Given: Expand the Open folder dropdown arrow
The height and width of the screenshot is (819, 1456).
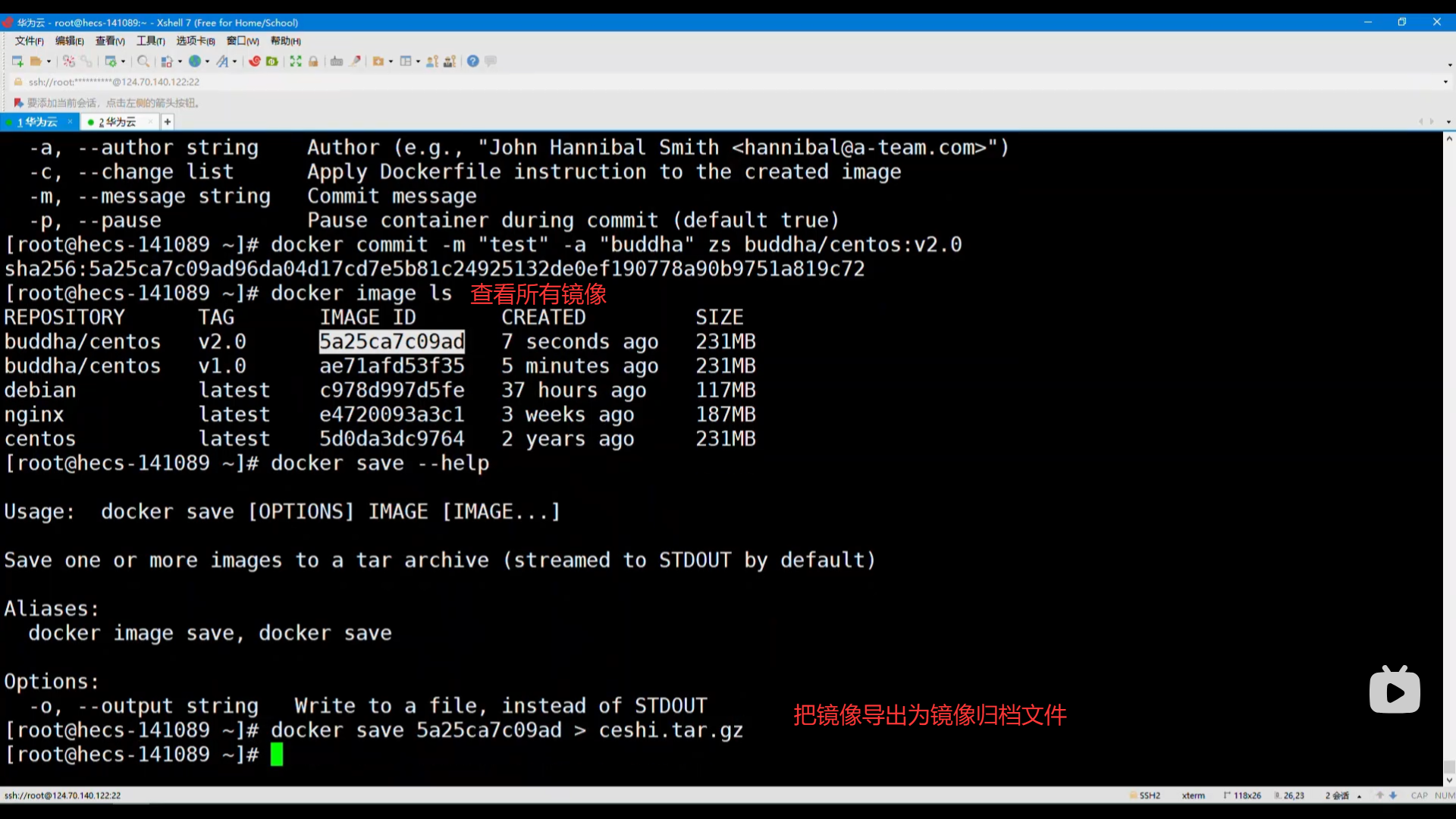Looking at the screenshot, I should (49, 61).
